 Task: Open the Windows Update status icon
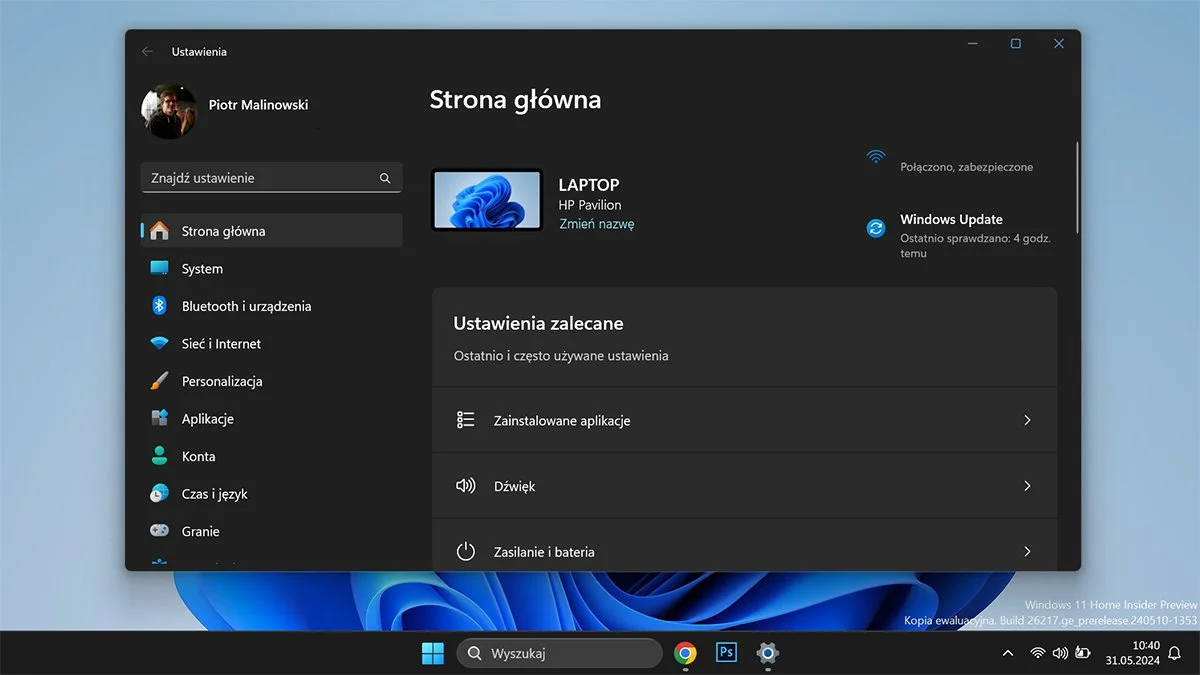[x=876, y=228]
